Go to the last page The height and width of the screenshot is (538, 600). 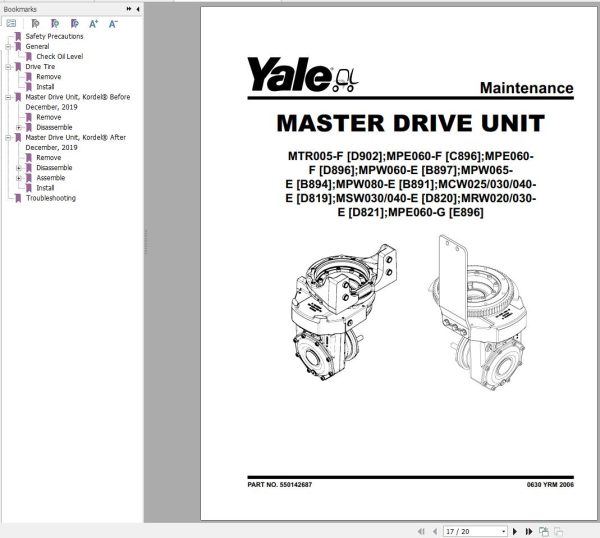click(x=529, y=531)
